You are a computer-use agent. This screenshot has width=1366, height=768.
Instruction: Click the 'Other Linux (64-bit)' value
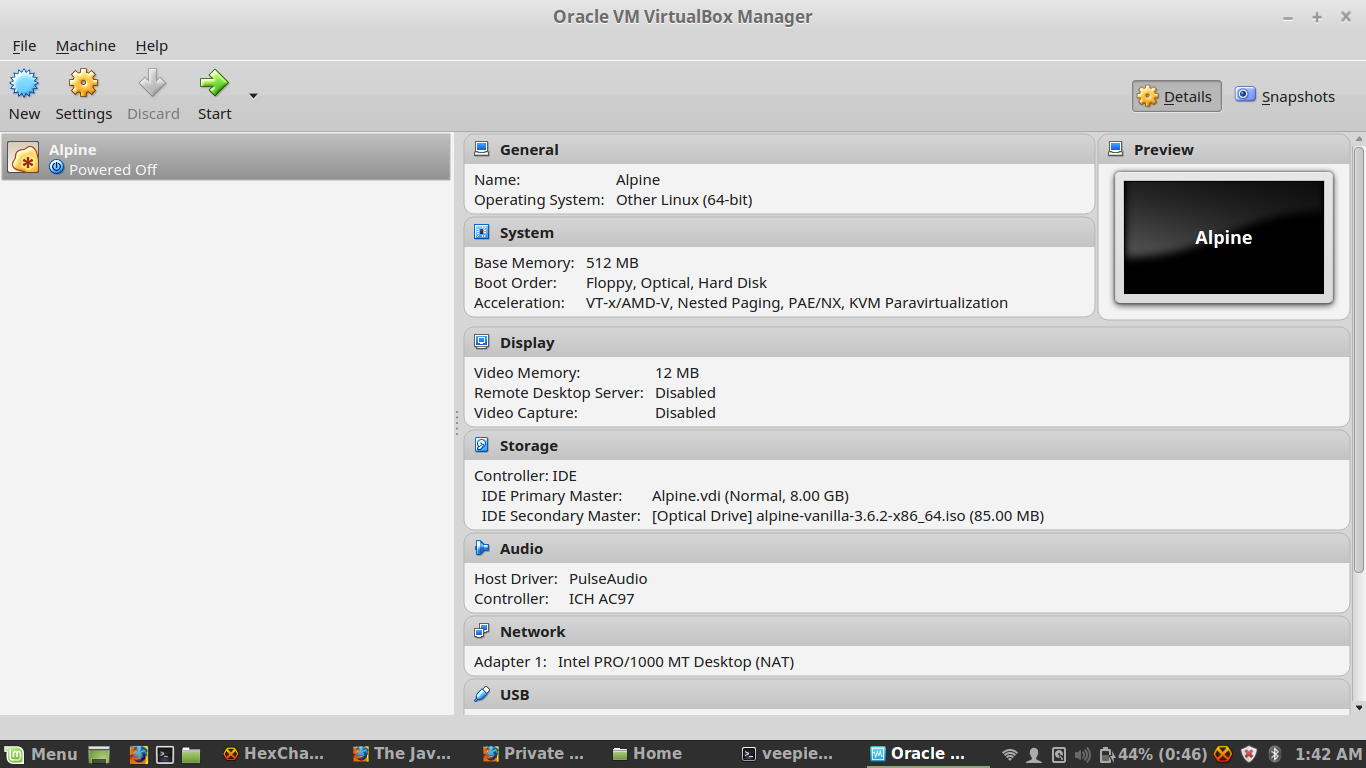pos(684,200)
